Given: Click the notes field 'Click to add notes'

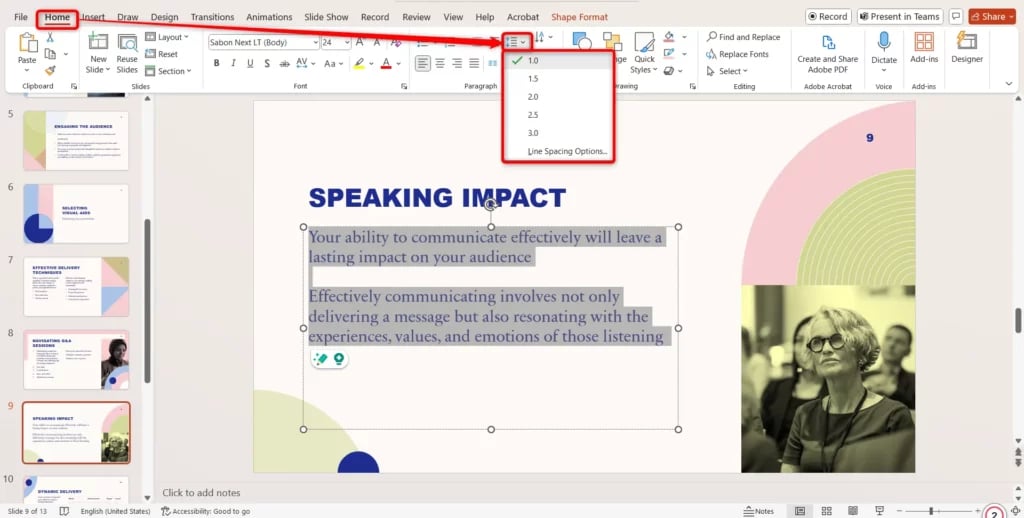Looking at the screenshot, I should coord(201,493).
